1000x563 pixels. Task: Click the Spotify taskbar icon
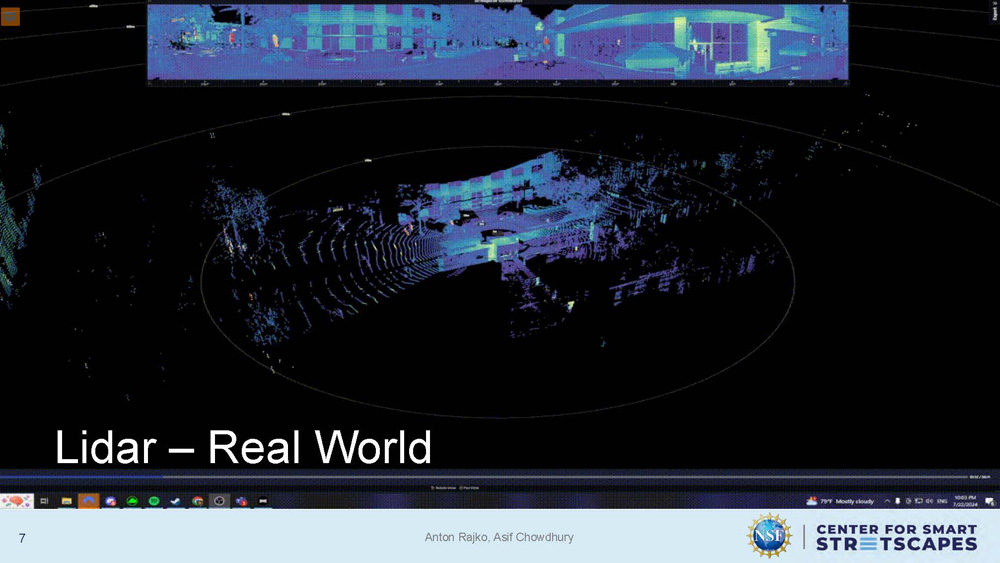(154, 501)
